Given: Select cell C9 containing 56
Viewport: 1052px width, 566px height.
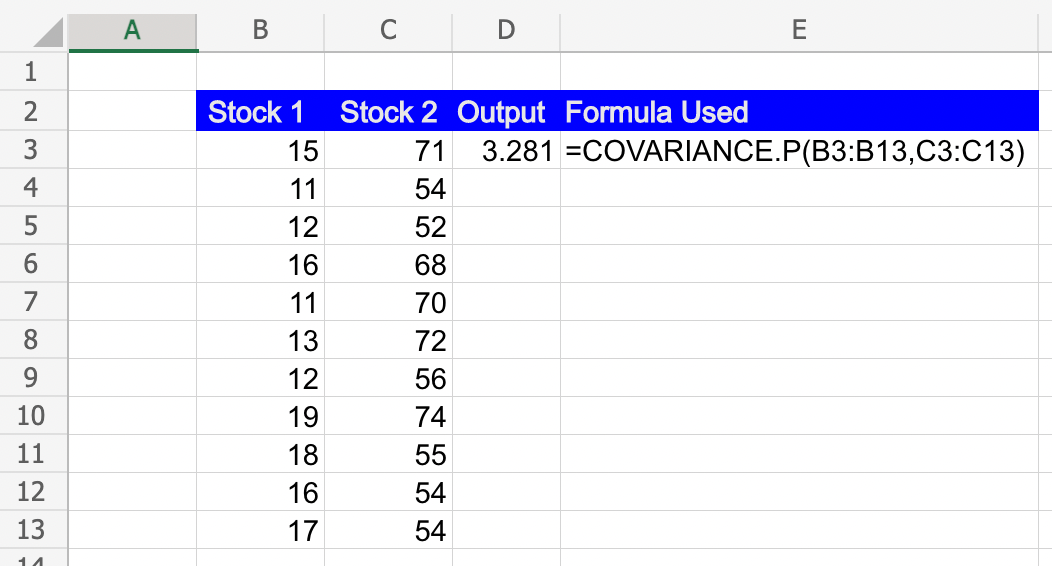Looking at the screenshot, I should point(388,378).
